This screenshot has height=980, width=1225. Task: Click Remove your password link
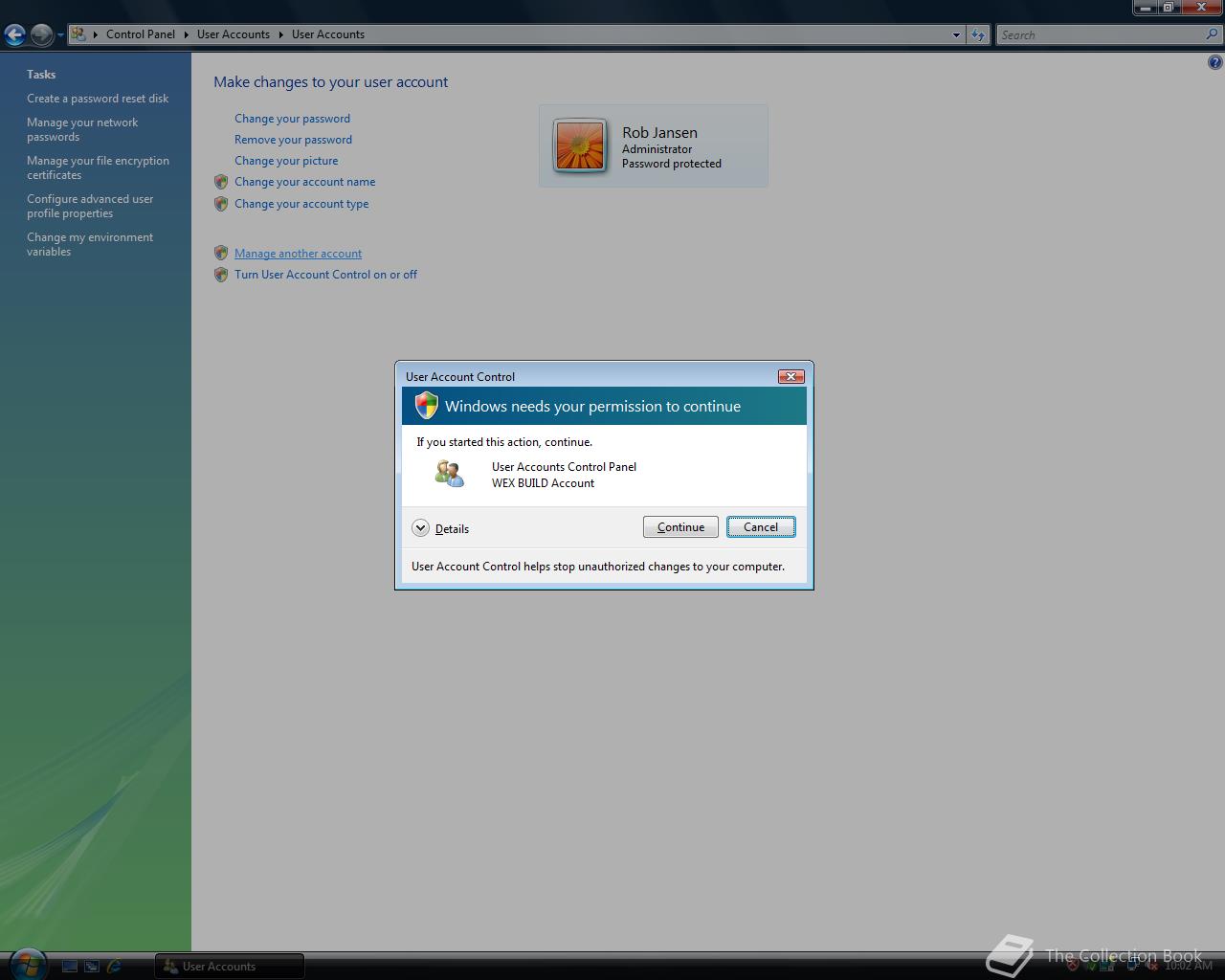pos(293,140)
